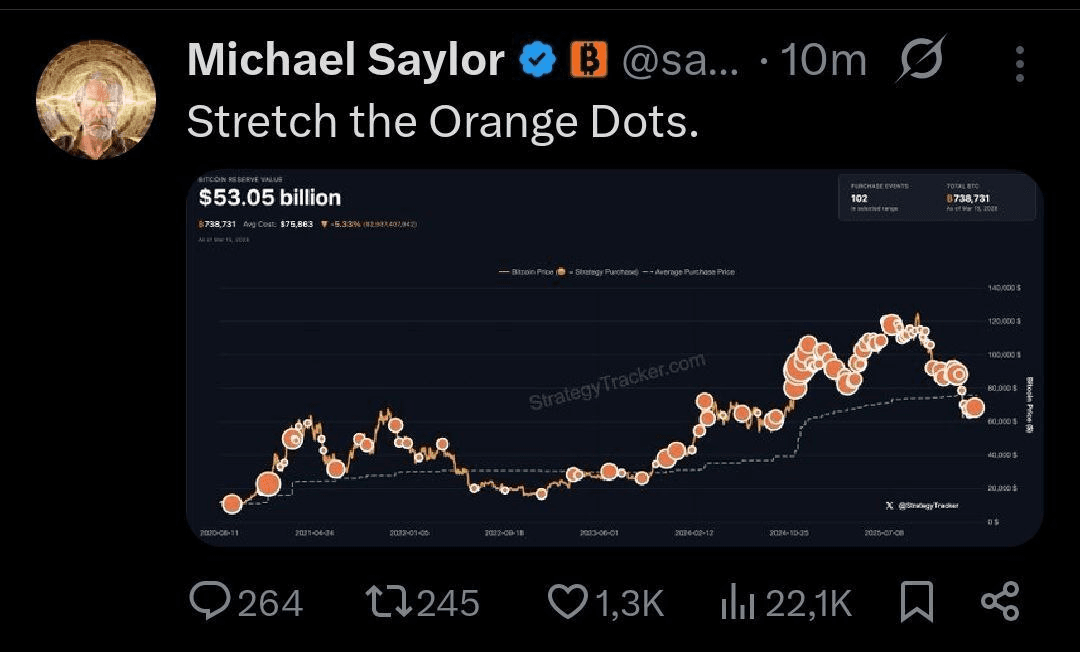1080x652 pixels.
Task: Open Michael Saylor's profile avatar
Action: (x=96, y=100)
